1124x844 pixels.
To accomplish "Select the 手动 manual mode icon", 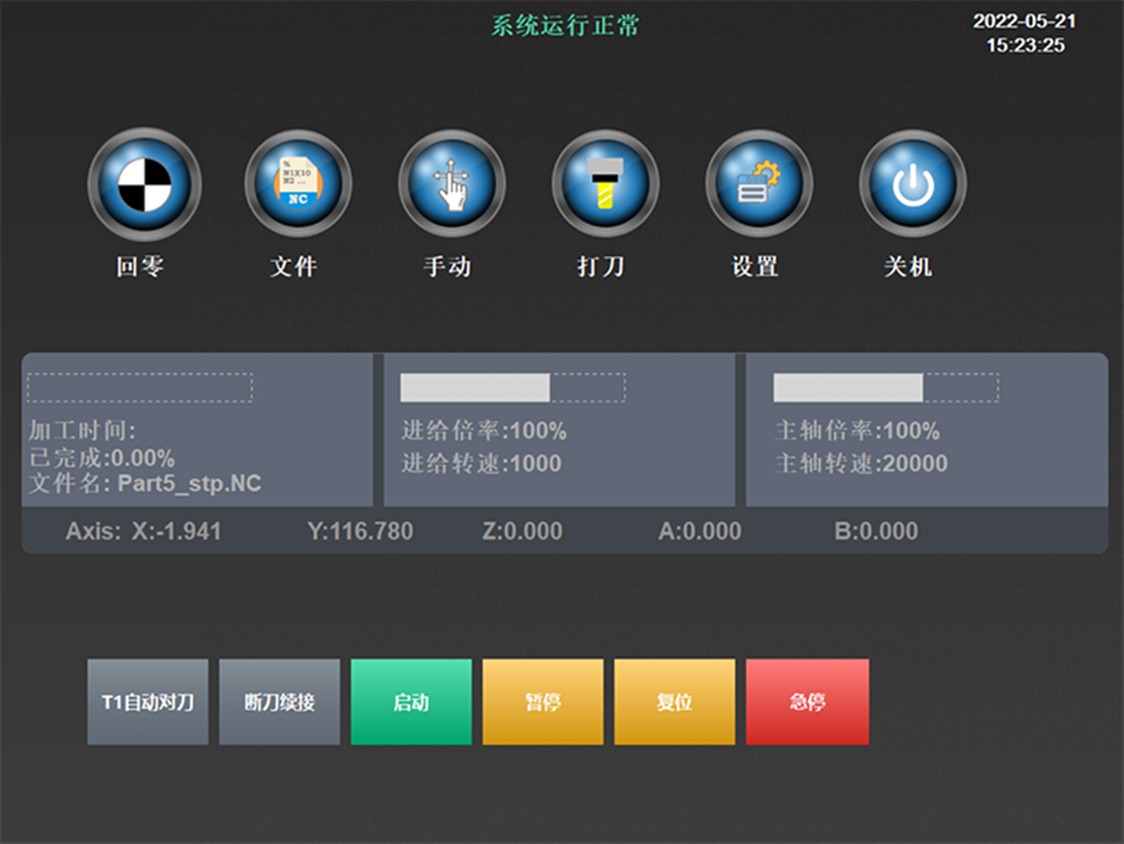I will pos(451,185).
